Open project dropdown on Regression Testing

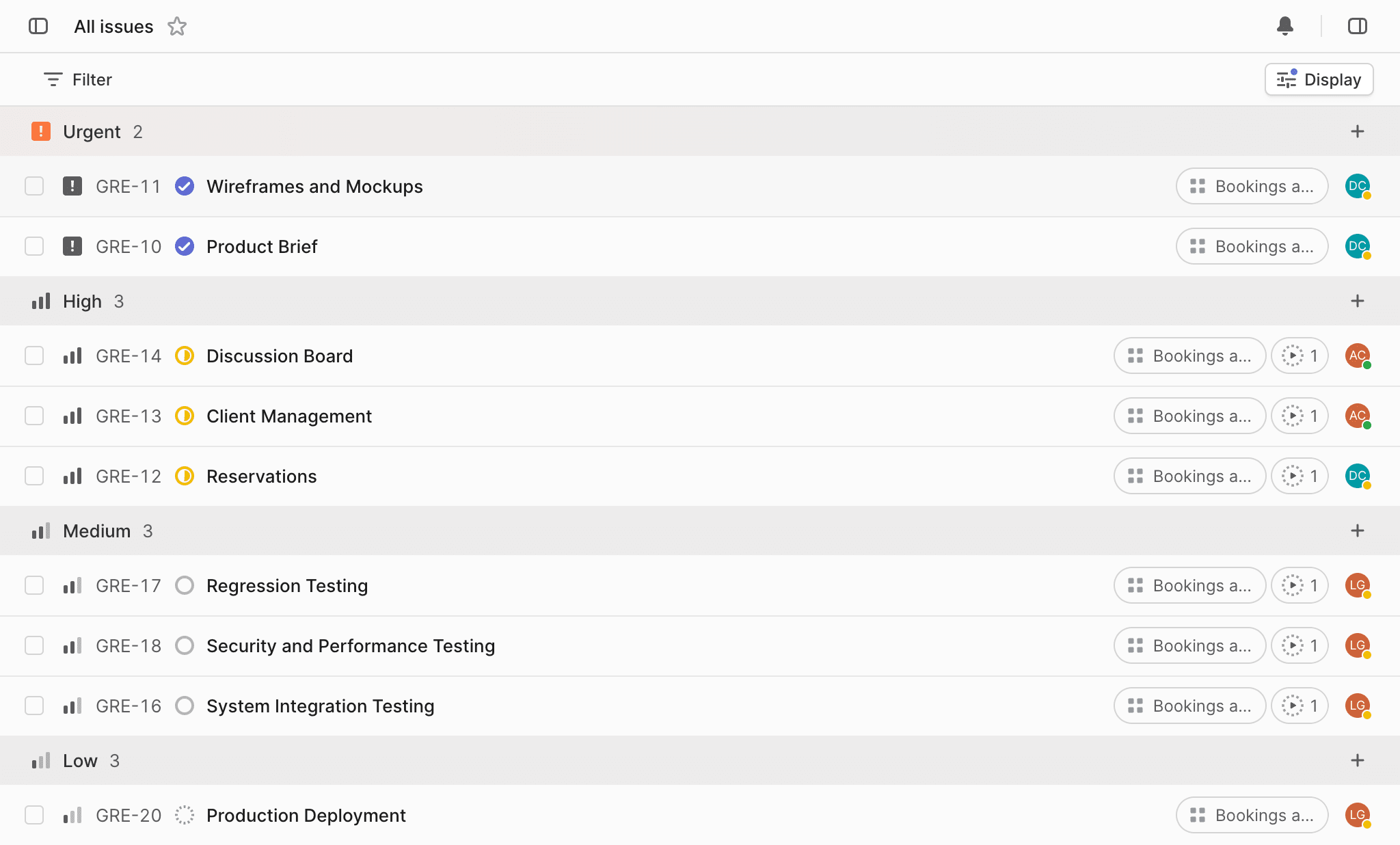[x=1189, y=585]
